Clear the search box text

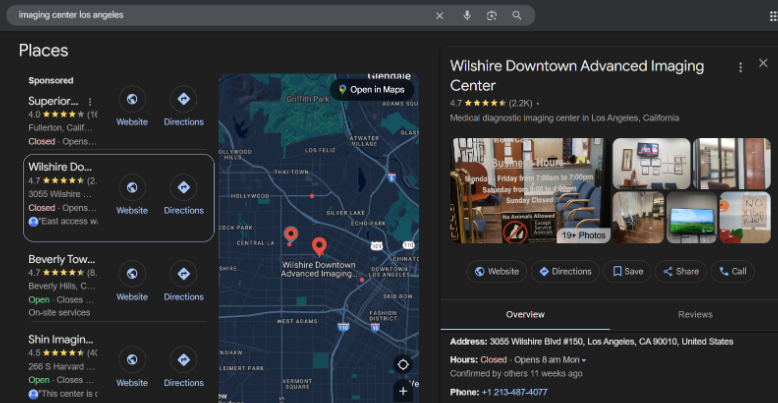pos(439,15)
